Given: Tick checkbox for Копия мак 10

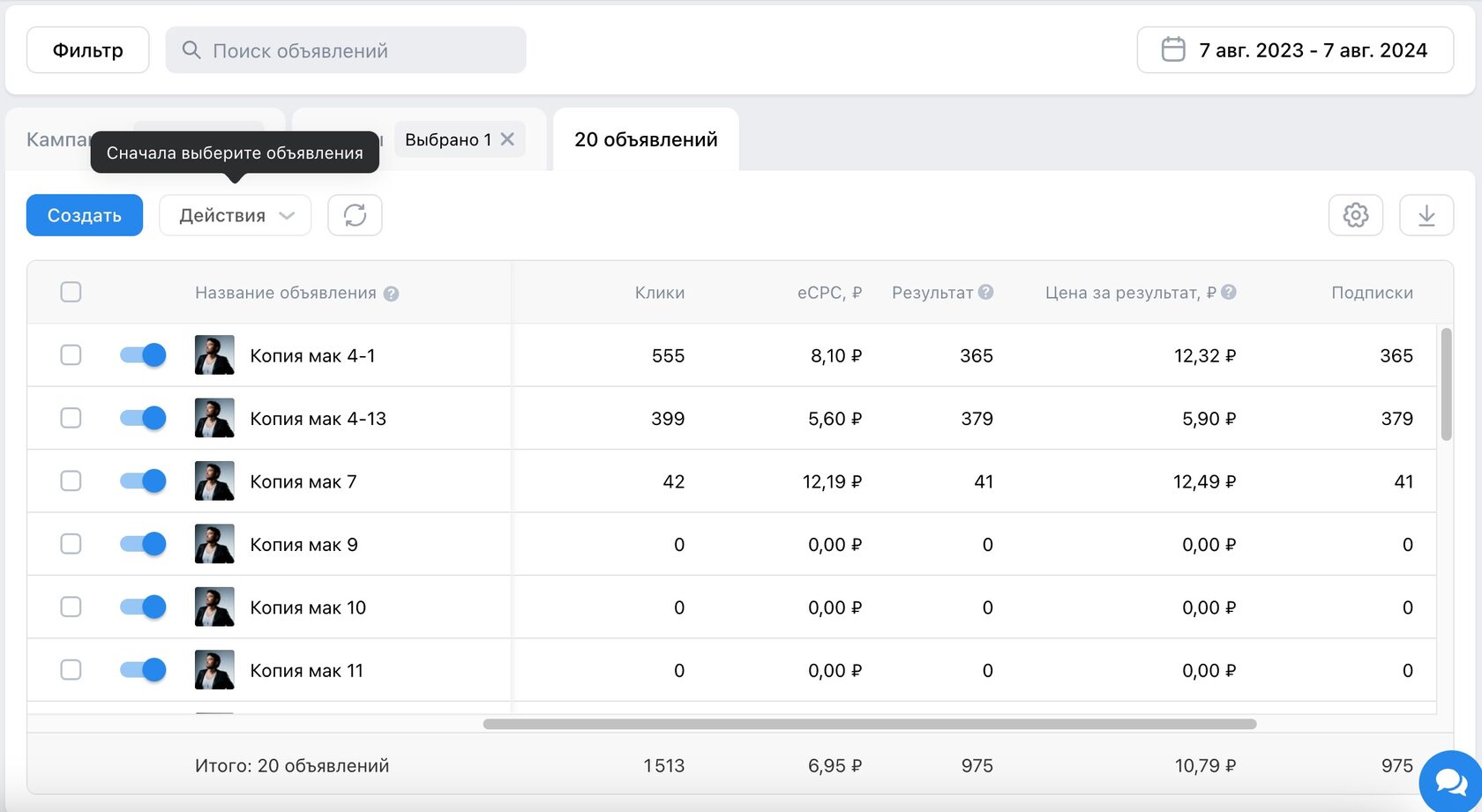Looking at the screenshot, I should click(x=71, y=607).
